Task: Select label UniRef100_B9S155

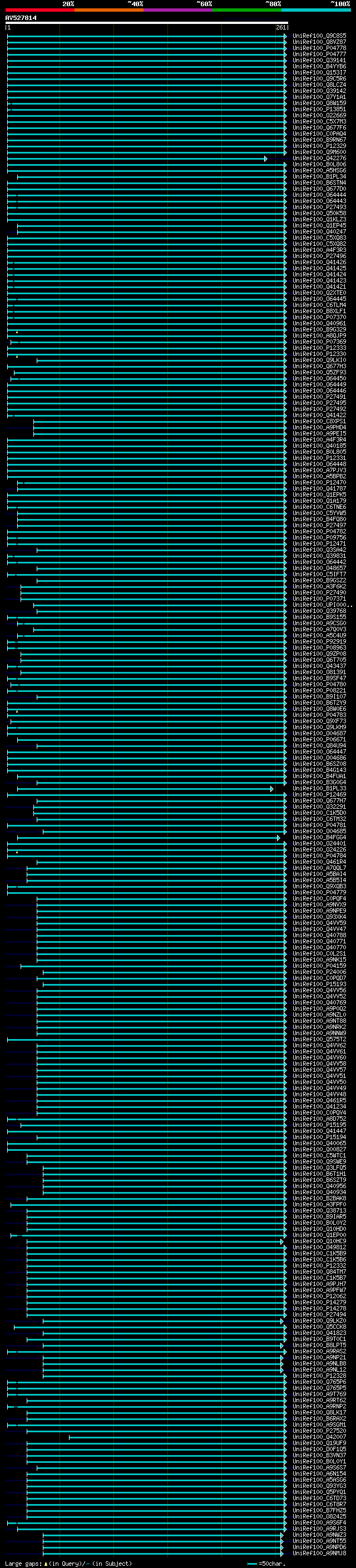Action: [x=319, y=617]
